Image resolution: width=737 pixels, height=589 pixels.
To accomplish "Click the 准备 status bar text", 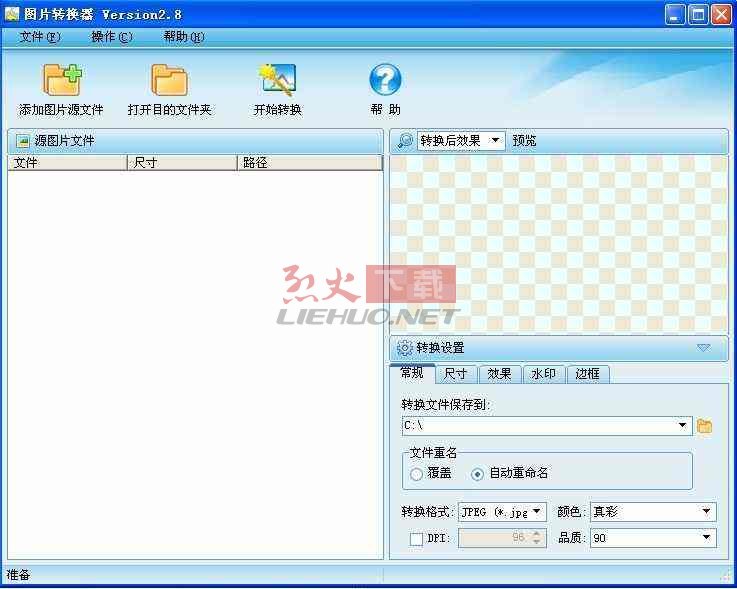I will coord(18,574).
